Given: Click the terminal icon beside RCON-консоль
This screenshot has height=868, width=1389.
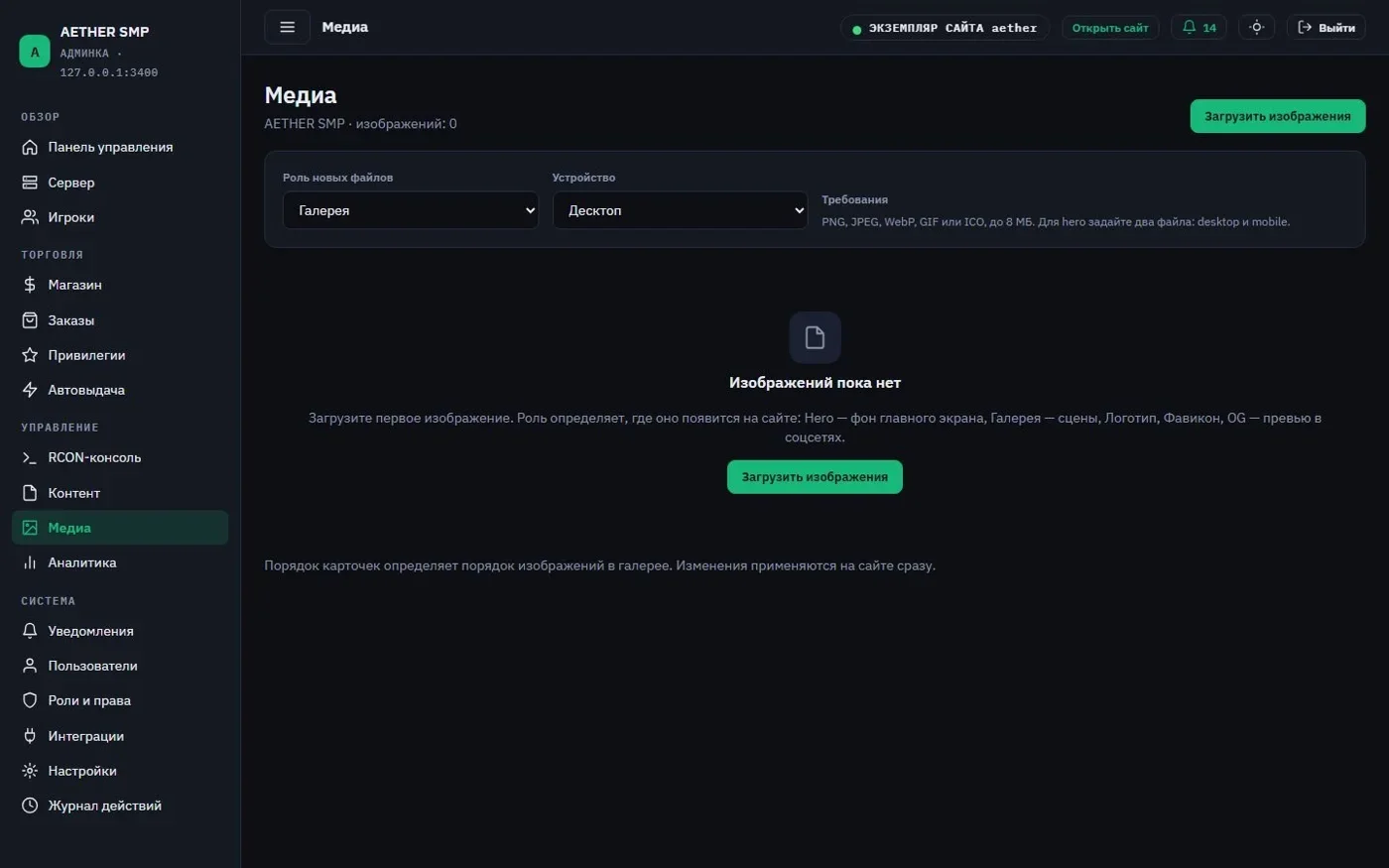Looking at the screenshot, I should point(30,457).
